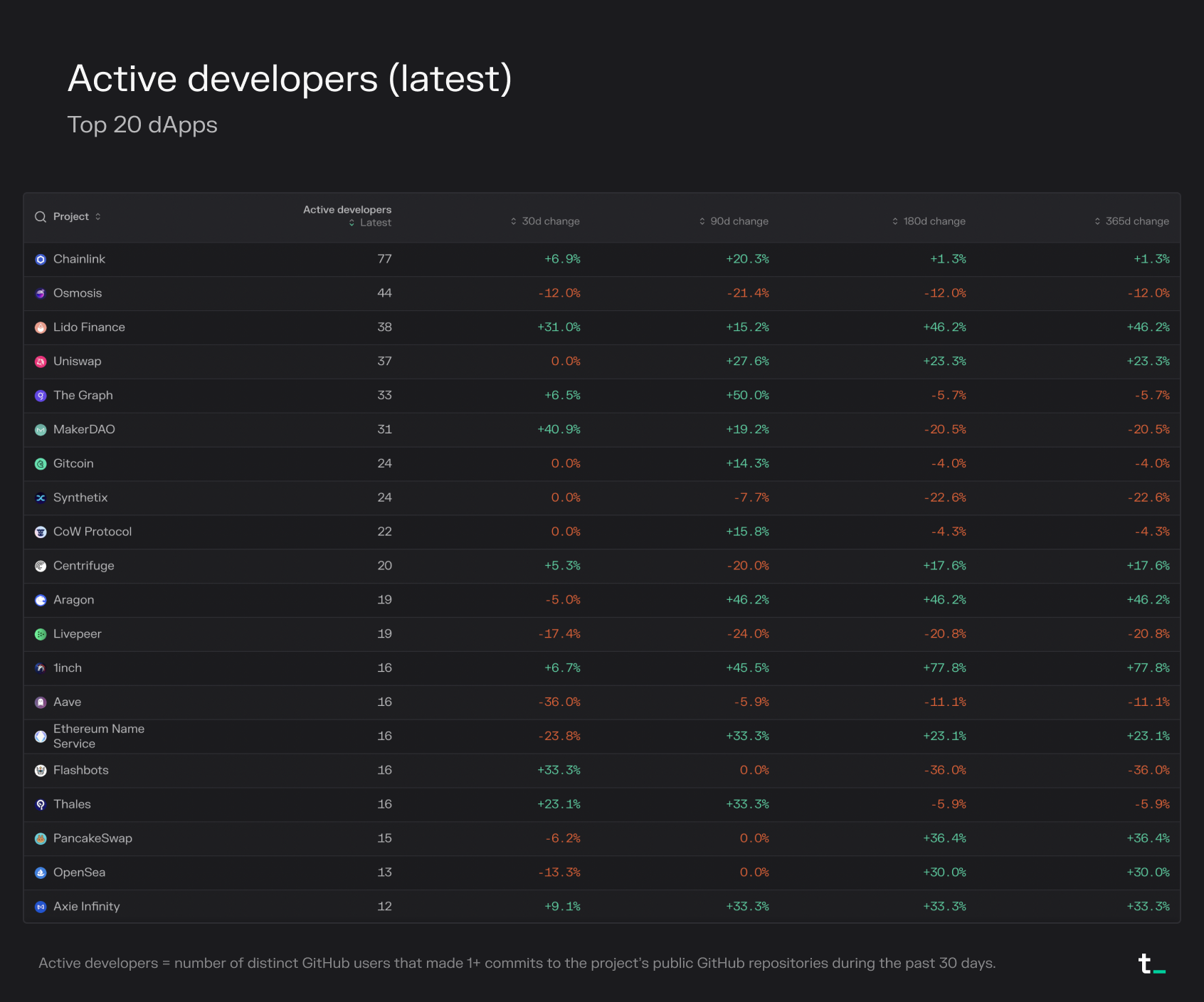Click the Synthetix logo icon
This screenshot has width=1204, height=1002.
coord(41,498)
